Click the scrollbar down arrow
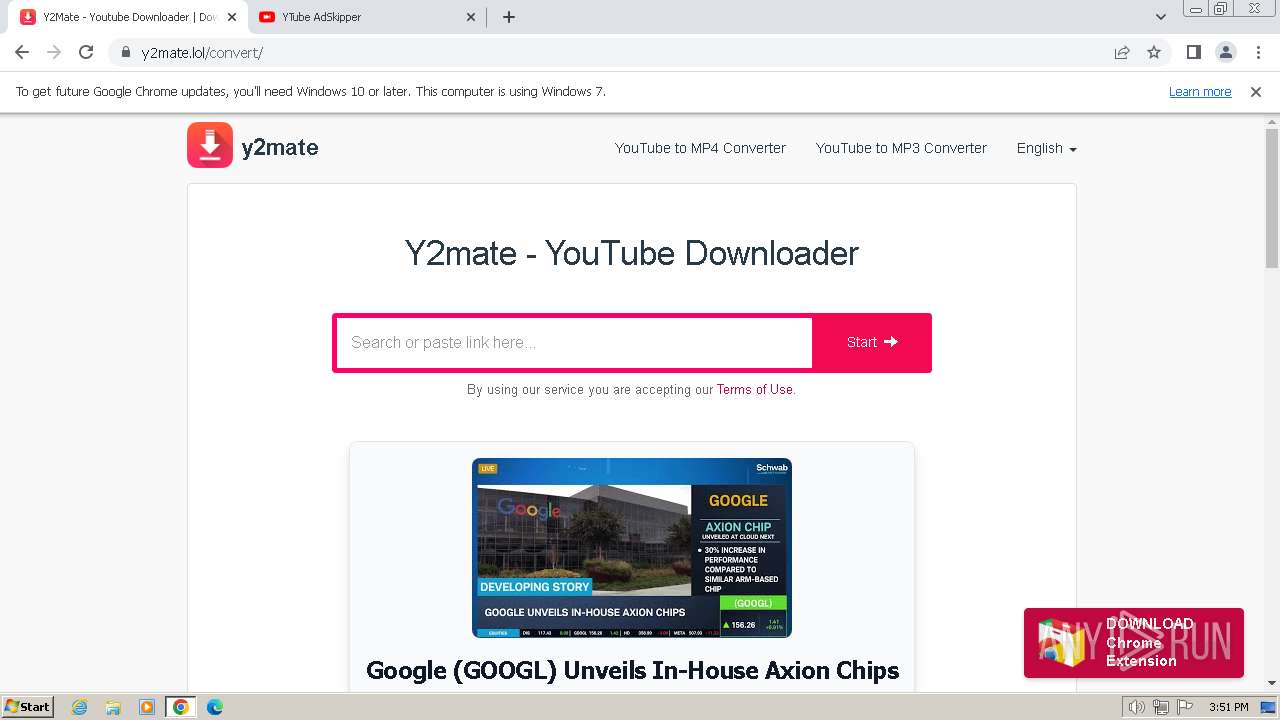1280x720 pixels. pyautogui.click(x=1272, y=683)
